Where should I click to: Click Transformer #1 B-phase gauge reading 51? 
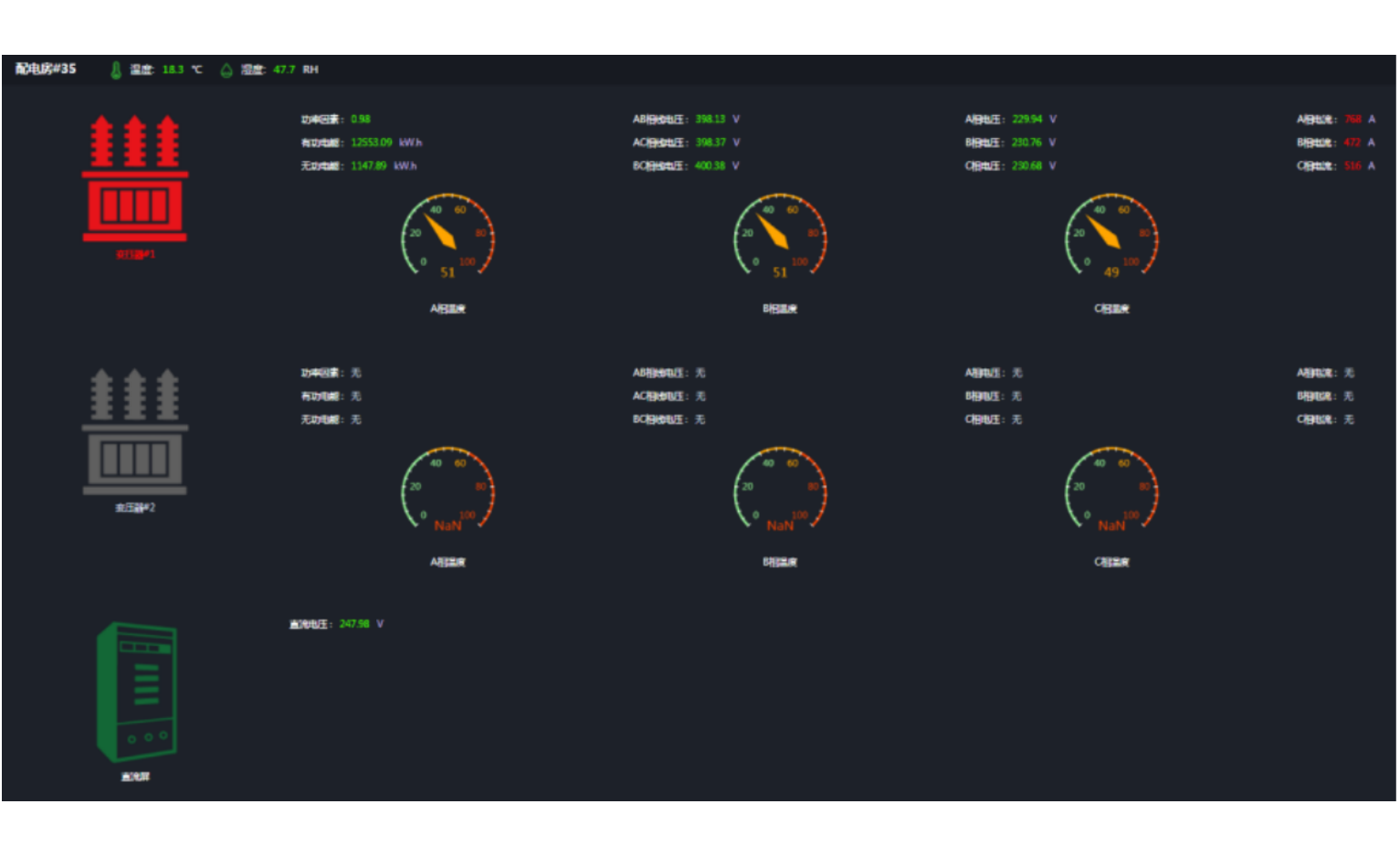780,238
